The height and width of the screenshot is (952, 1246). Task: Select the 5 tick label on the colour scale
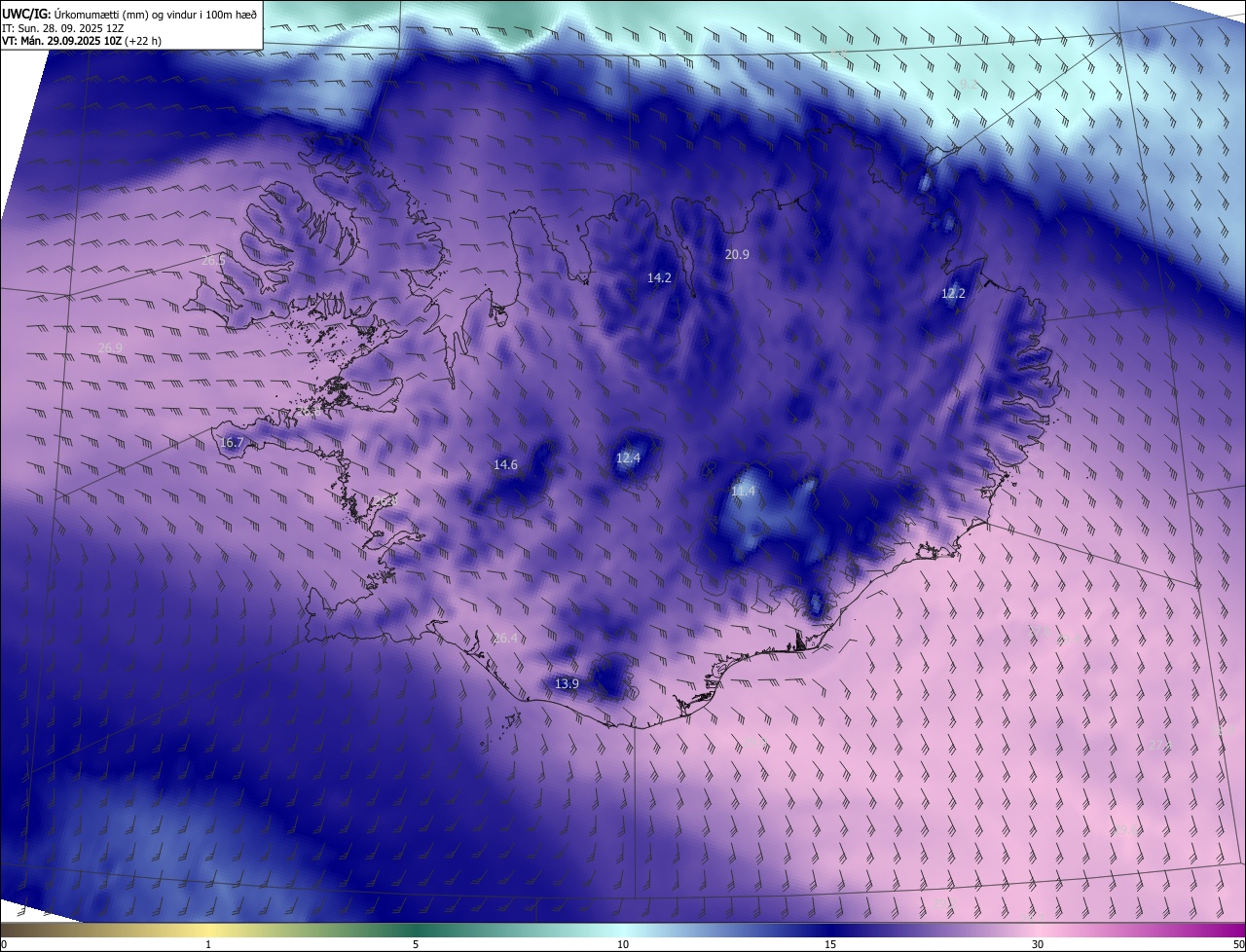click(416, 945)
